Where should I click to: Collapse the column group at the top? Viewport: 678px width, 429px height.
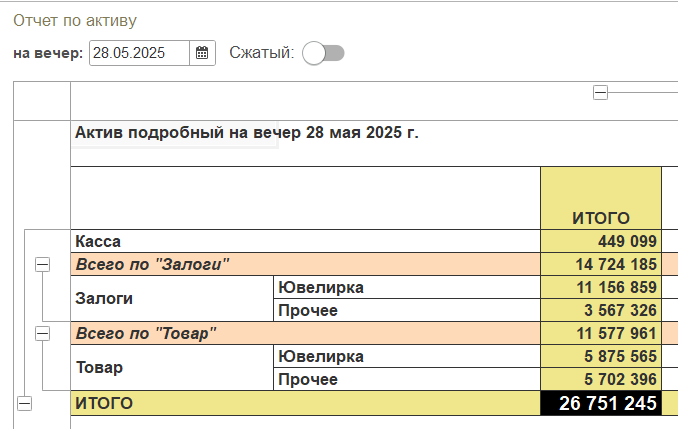pos(601,92)
